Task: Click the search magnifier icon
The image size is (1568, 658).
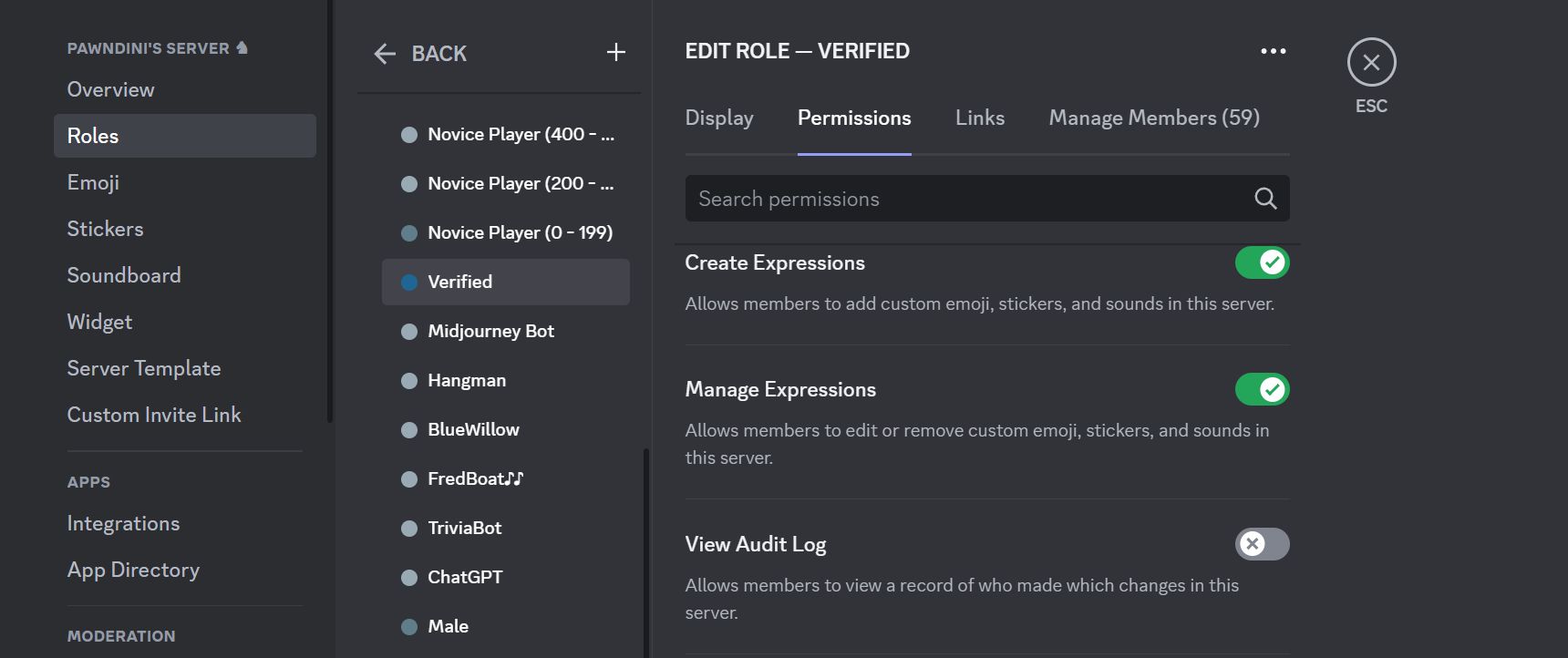Action: (x=1264, y=199)
